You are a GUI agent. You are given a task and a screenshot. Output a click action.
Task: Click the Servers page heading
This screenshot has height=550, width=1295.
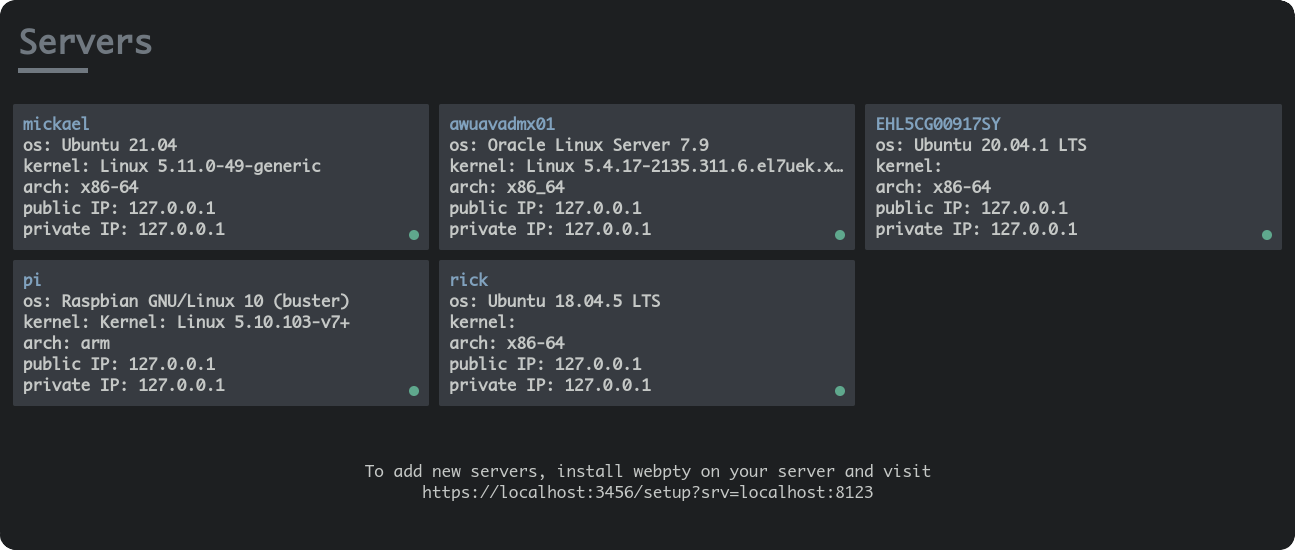tap(85, 42)
